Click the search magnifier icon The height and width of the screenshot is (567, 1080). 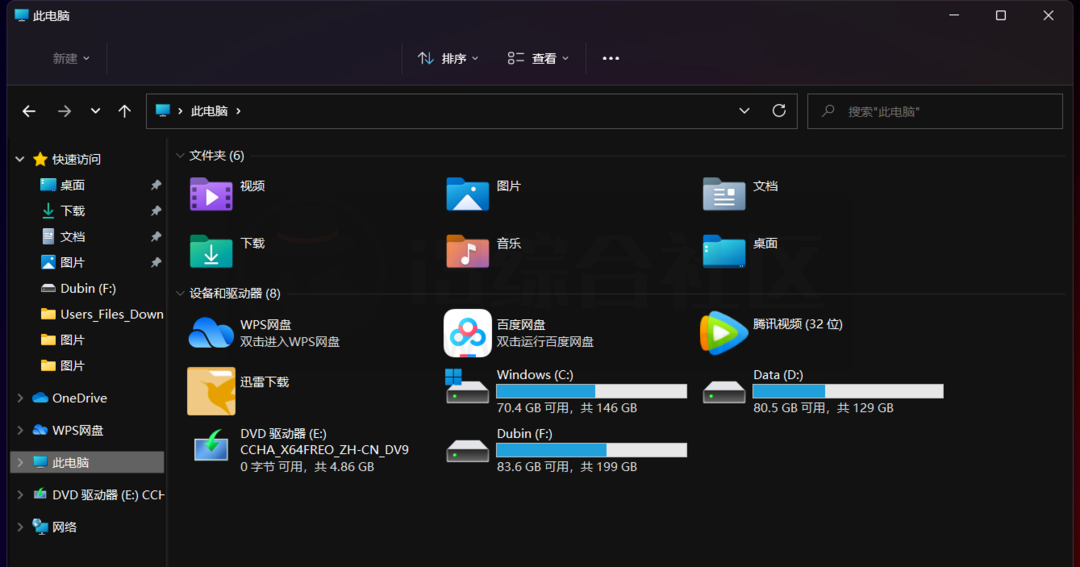point(828,110)
